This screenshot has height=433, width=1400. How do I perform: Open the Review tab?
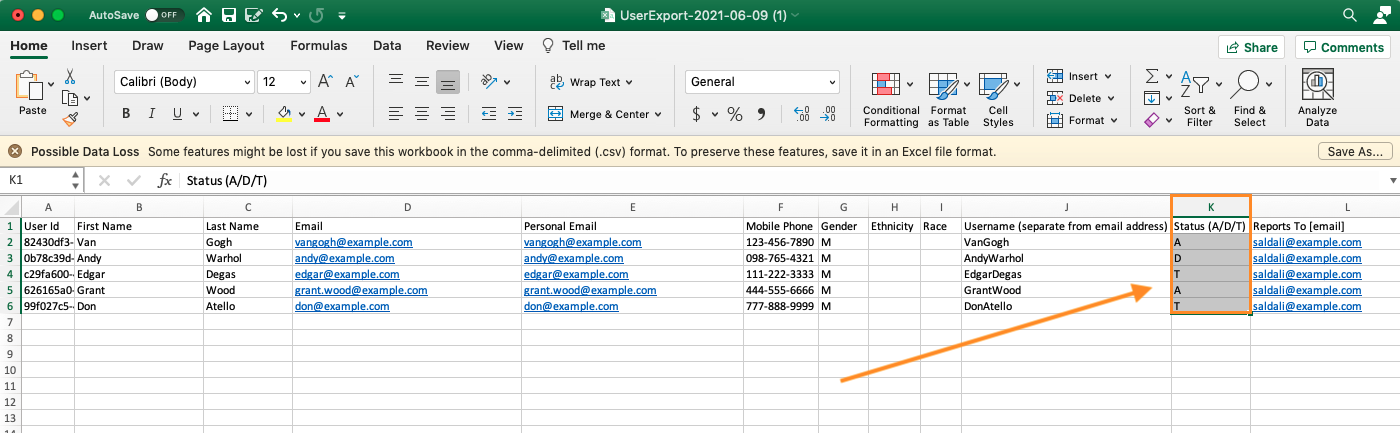point(447,46)
